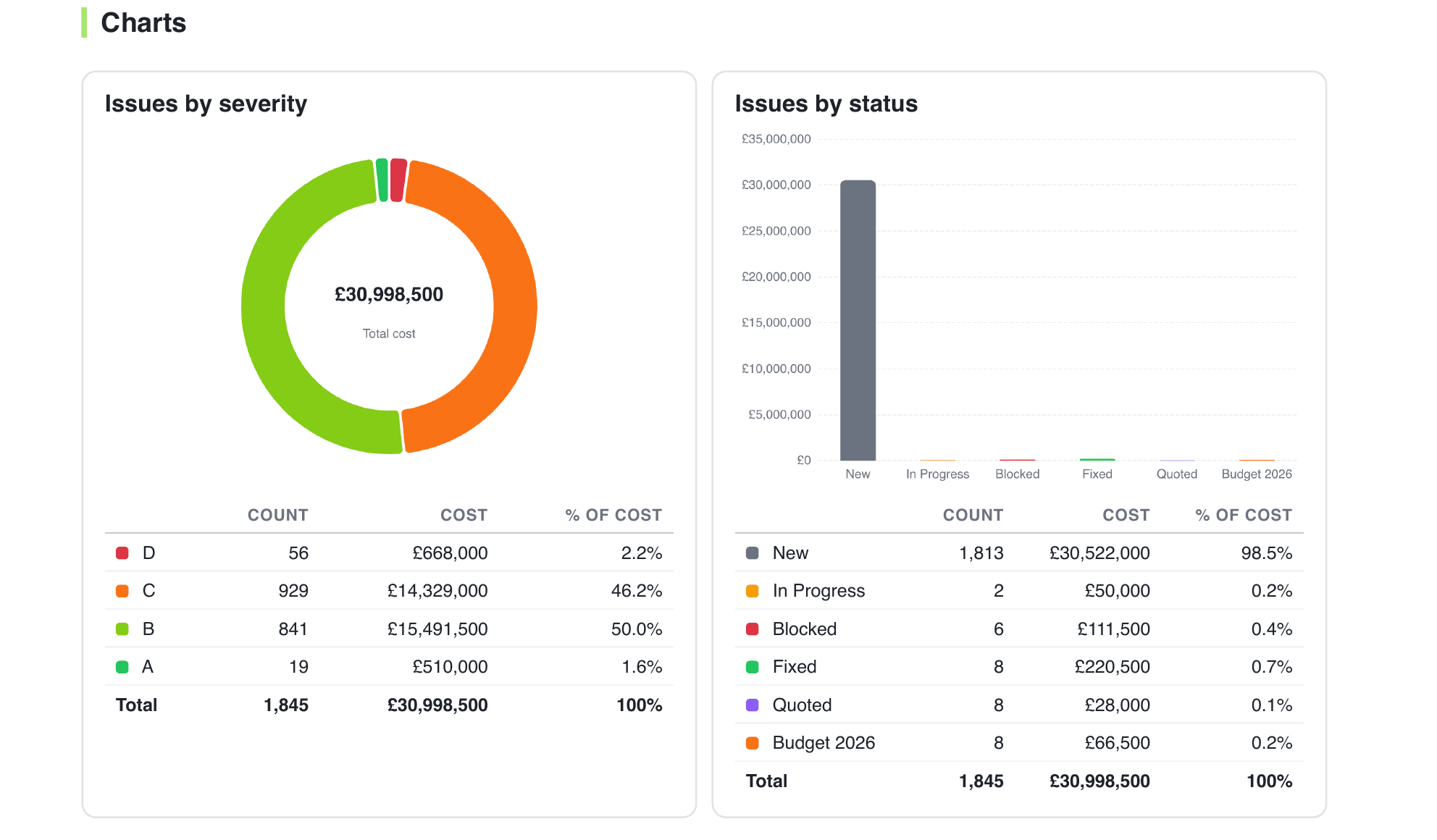Click the orange C severity legend swatch
1437x840 pixels.
[x=122, y=591]
